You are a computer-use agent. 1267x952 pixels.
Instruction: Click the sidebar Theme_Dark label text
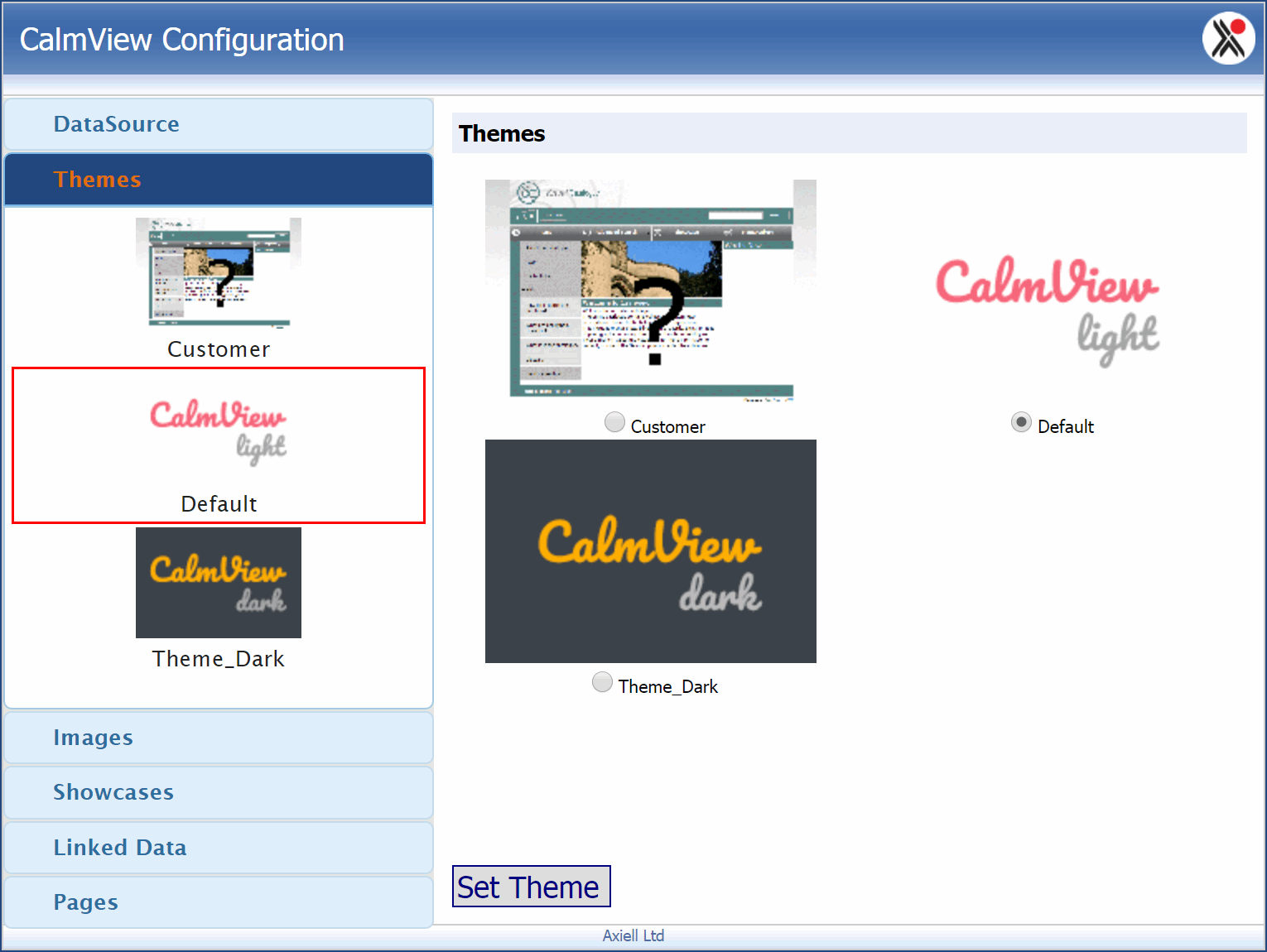[x=219, y=659]
